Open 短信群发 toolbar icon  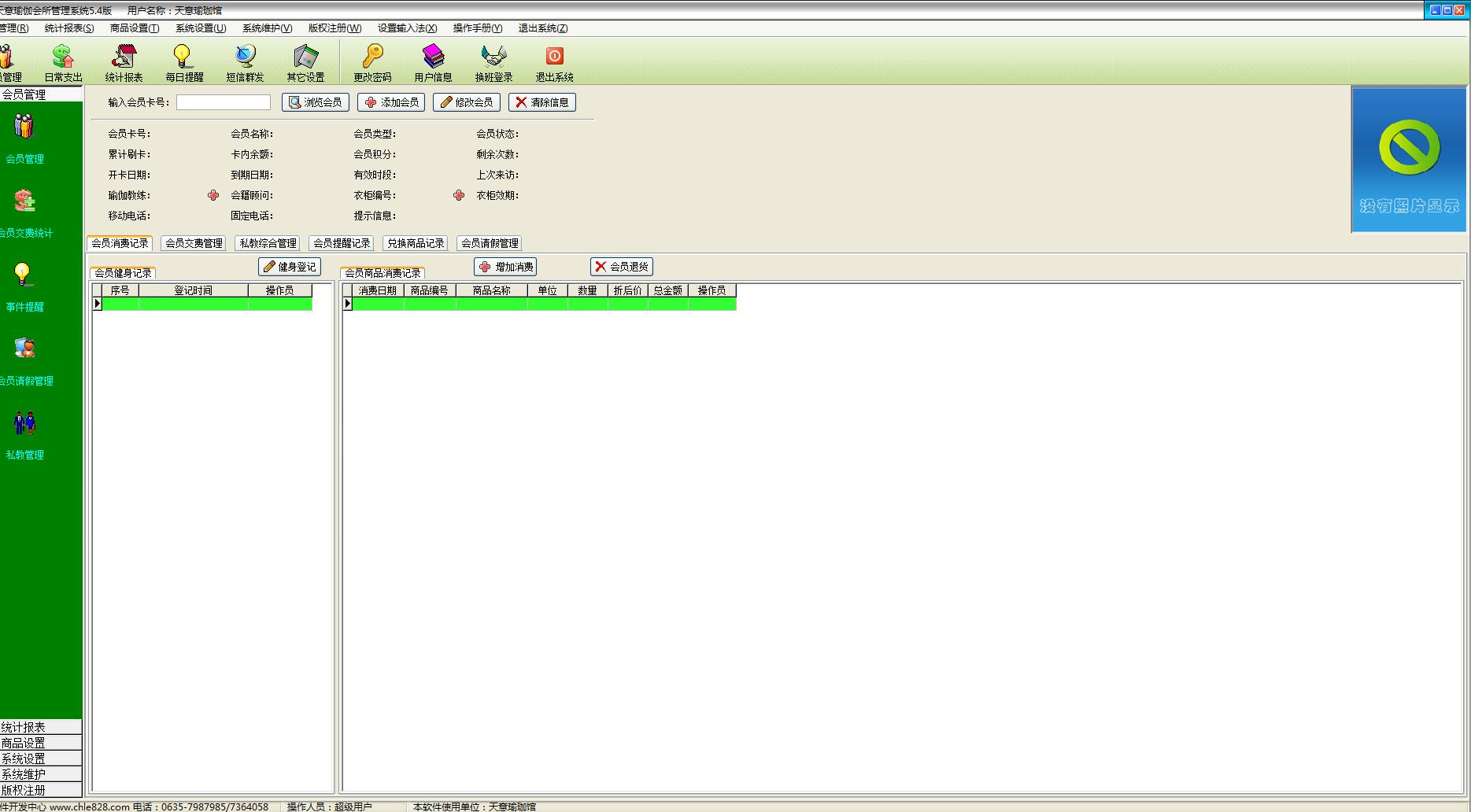[x=245, y=62]
